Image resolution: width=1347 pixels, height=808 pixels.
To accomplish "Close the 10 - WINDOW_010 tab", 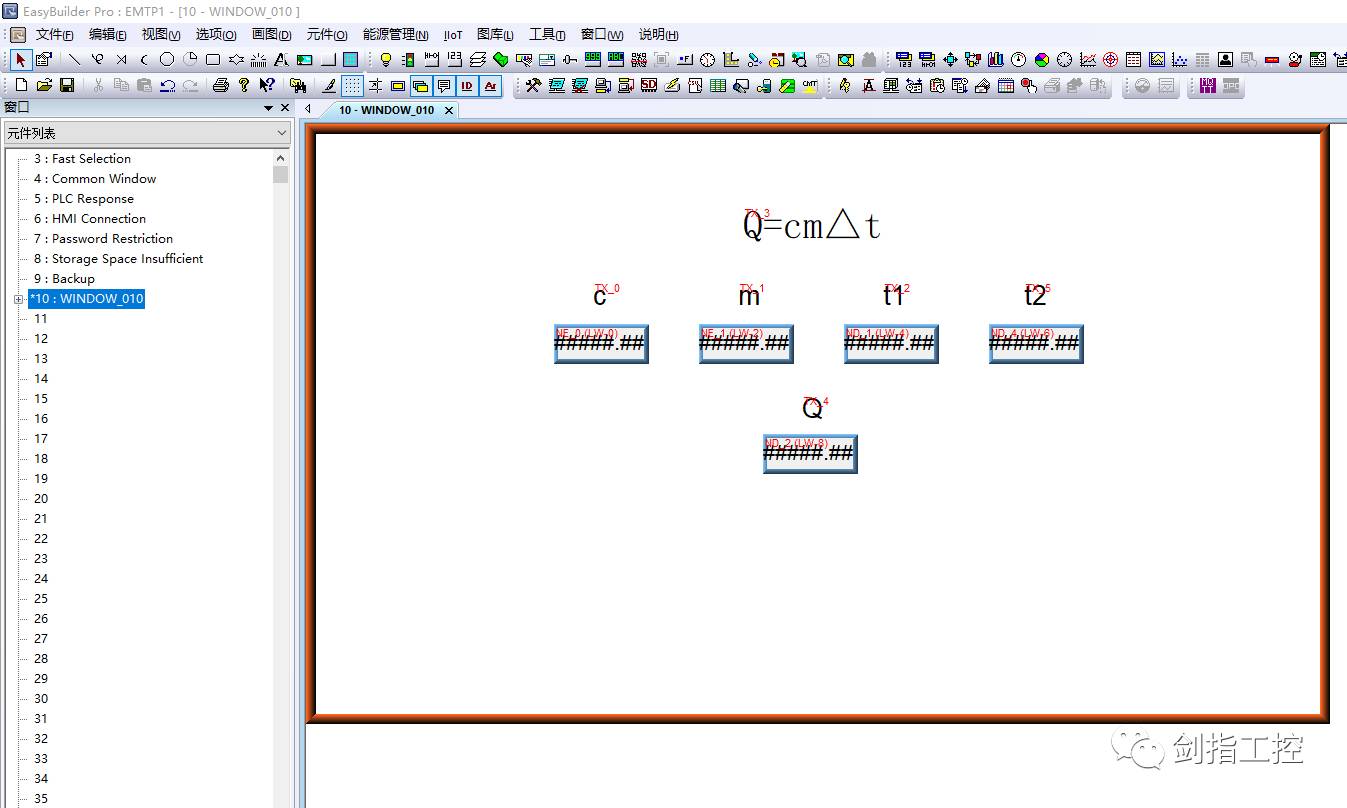I will pyautogui.click(x=449, y=110).
